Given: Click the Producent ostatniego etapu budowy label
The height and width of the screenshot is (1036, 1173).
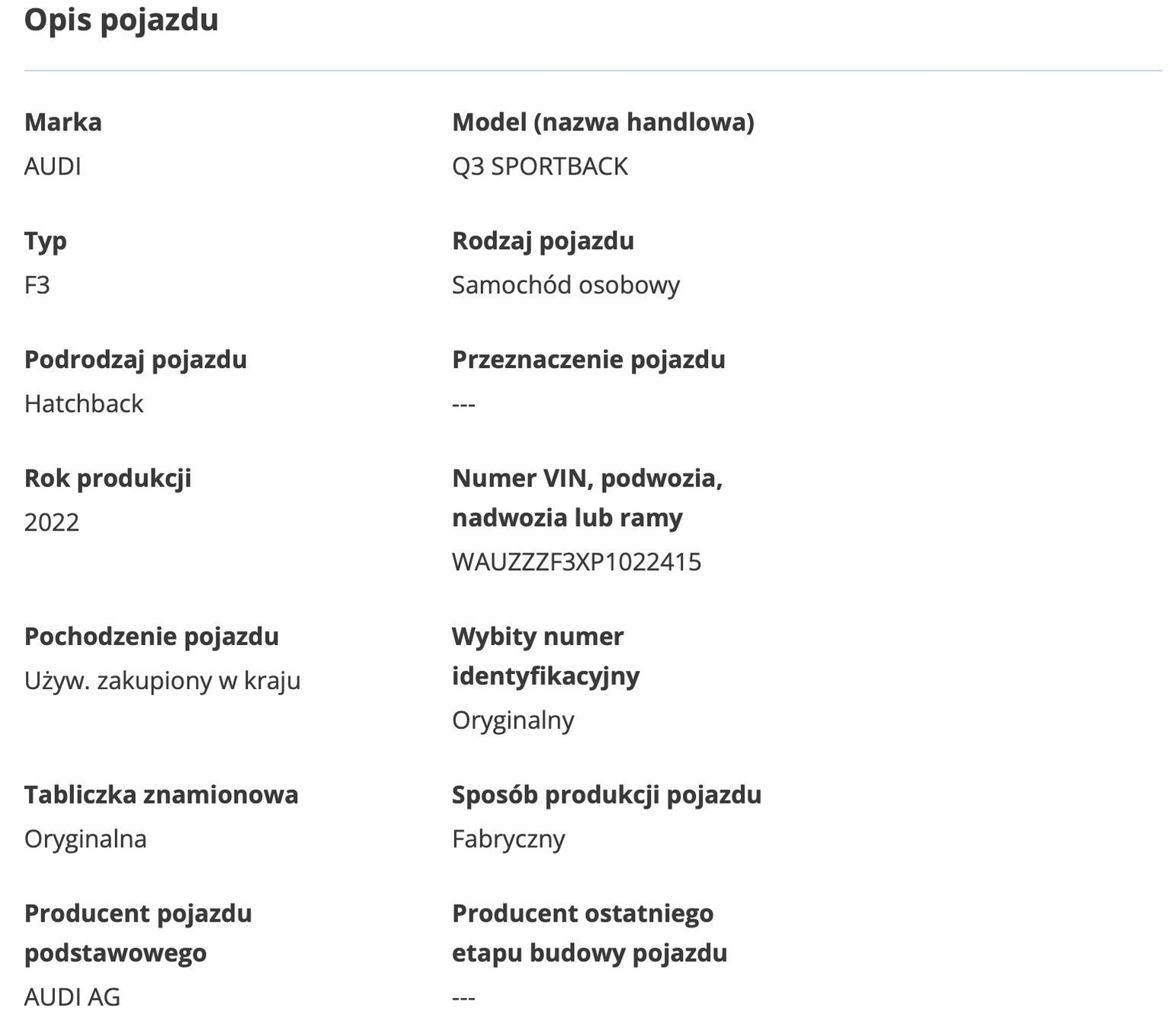Looking at the screenshot, I should pos(589,933).
